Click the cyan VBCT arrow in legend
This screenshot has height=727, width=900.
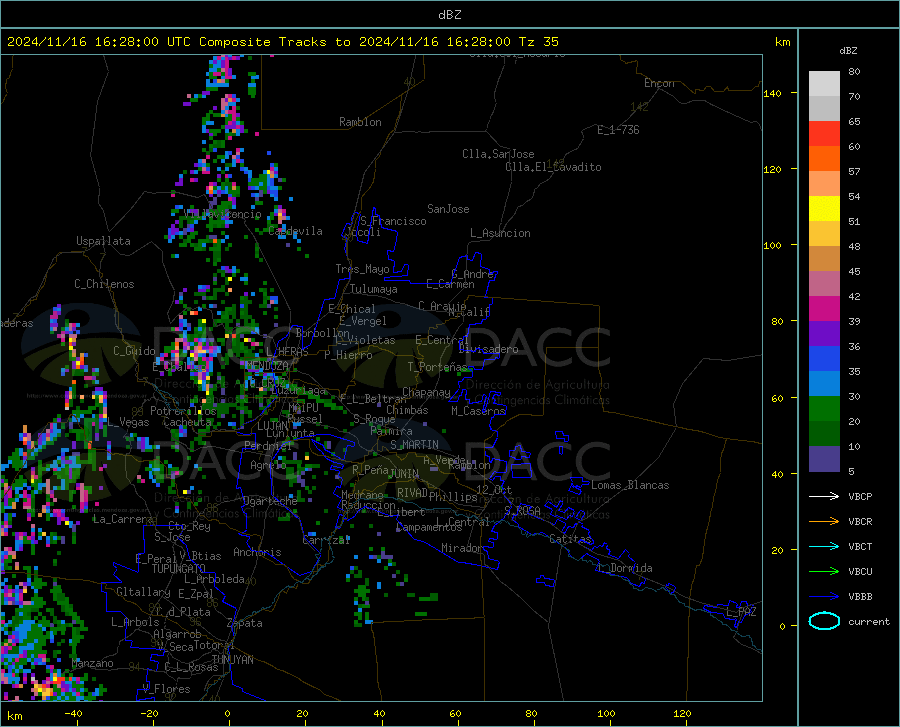click(824, 546)
